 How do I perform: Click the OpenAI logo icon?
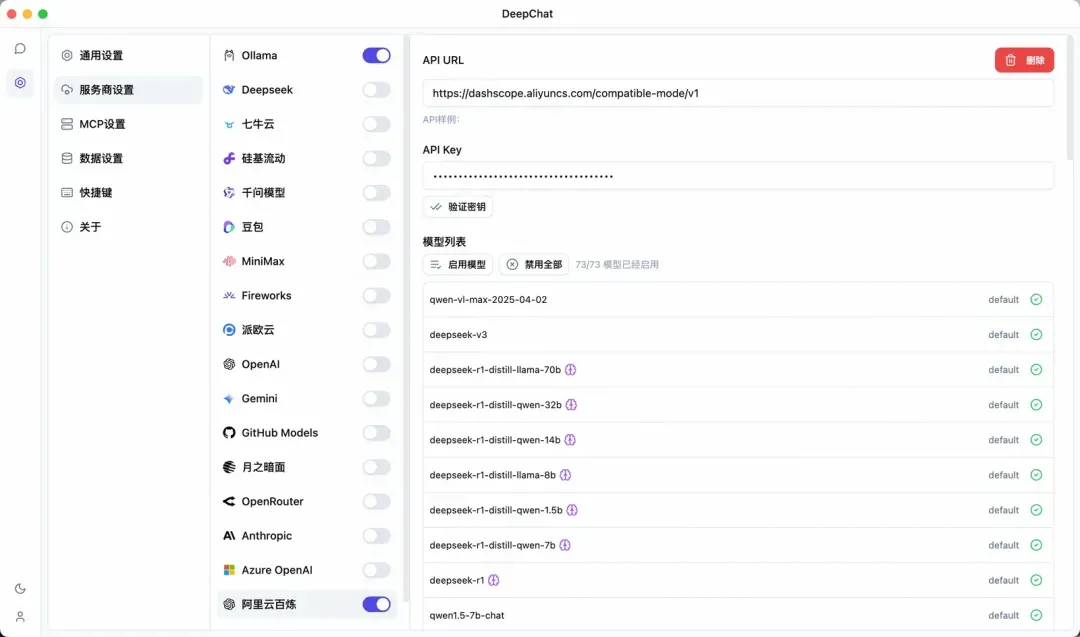click(x=229, y=364)
